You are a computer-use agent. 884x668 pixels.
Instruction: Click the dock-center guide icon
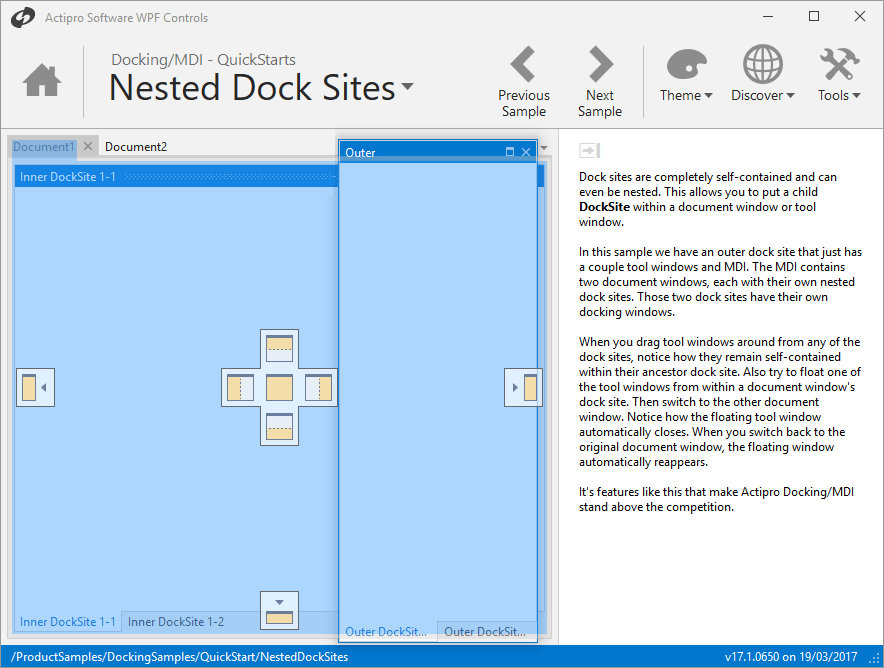coord(279,387)
